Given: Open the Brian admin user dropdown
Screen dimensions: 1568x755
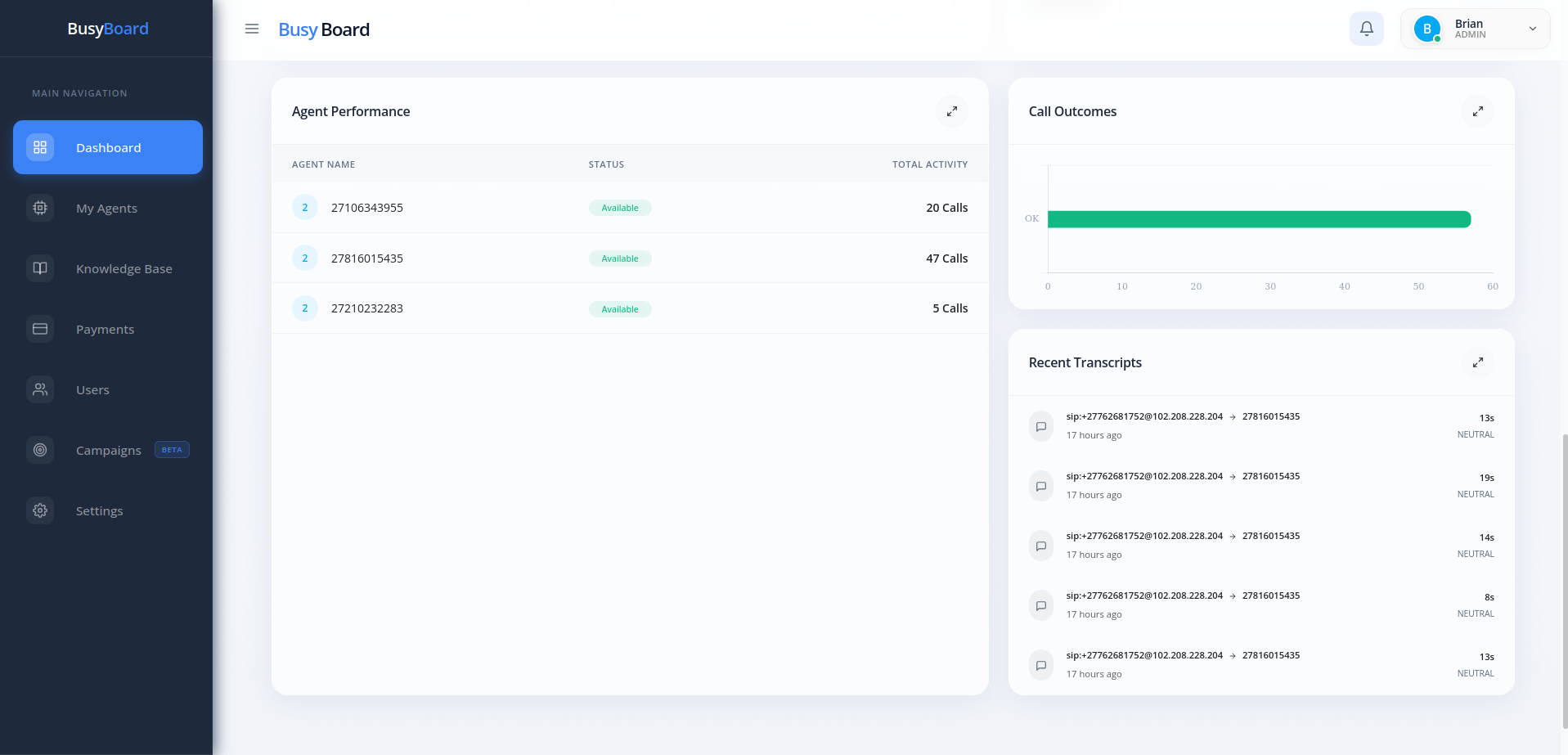Looking at the screenshot, I should pos(1476,29).
